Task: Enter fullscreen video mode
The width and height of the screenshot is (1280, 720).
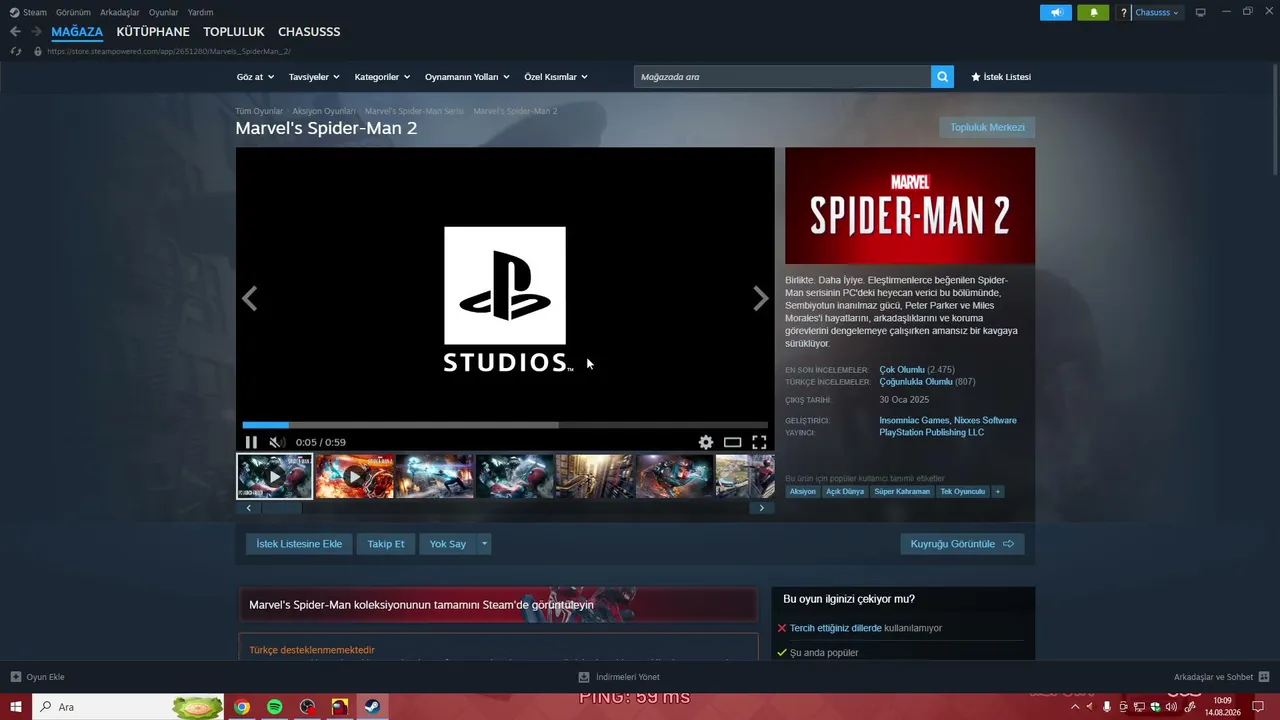Action: (x=759, y=442)
